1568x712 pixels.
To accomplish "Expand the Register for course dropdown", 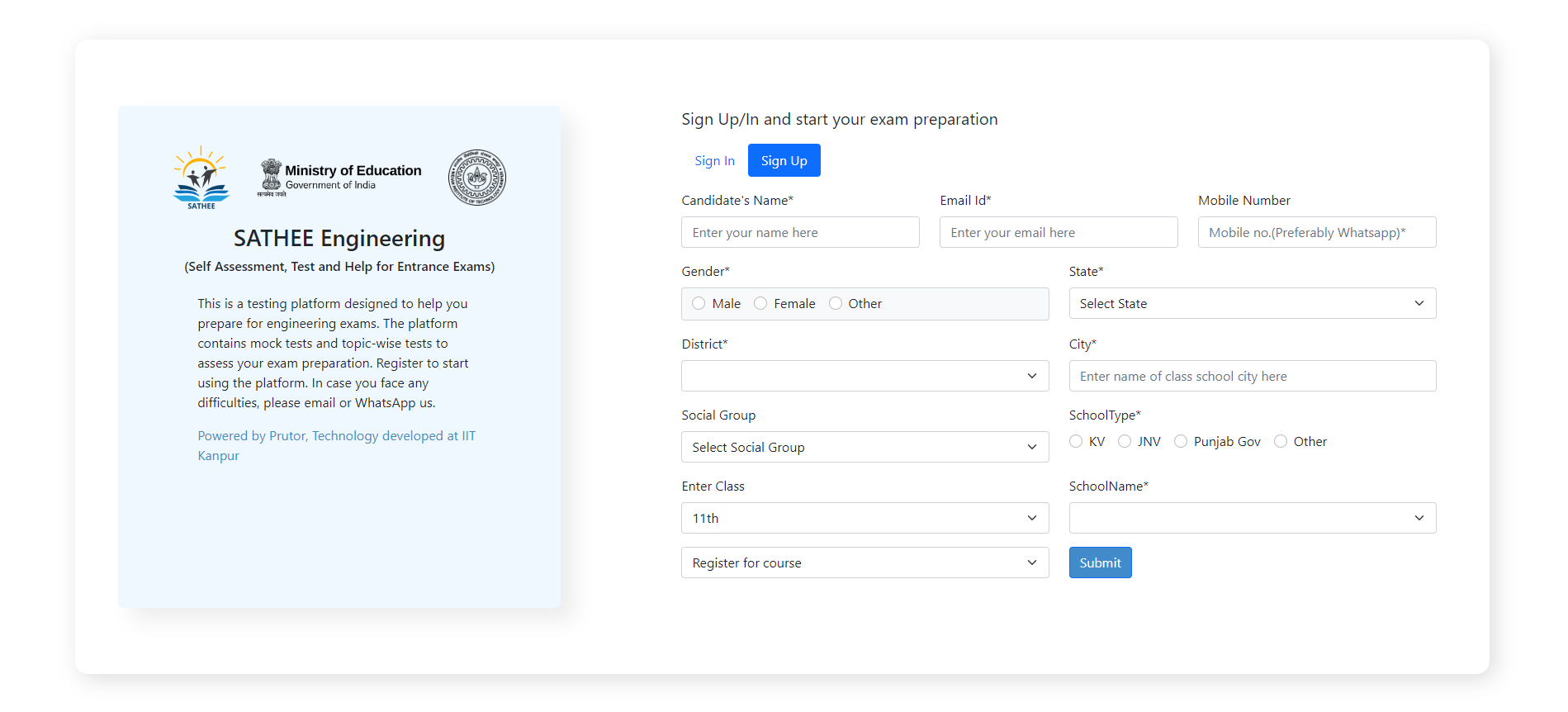I will click(x=865, y=562).
